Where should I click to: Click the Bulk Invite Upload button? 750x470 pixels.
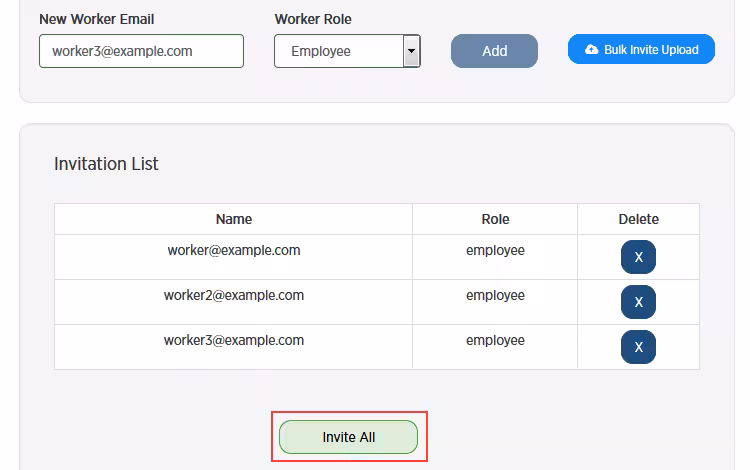(641, 49)
